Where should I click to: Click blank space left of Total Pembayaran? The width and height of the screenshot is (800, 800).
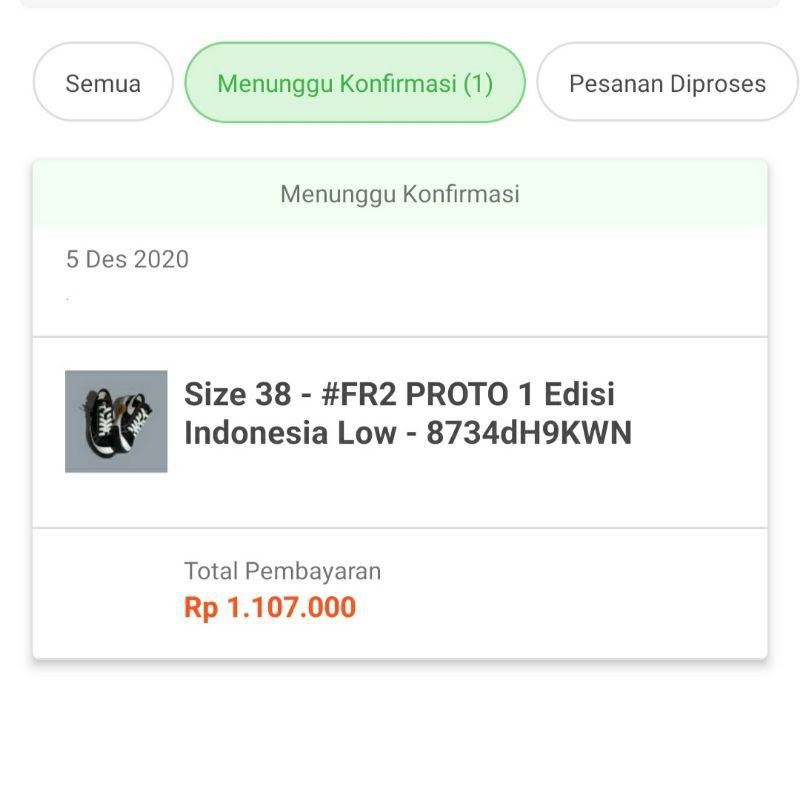pyautogui.click(x=105, y=590)
